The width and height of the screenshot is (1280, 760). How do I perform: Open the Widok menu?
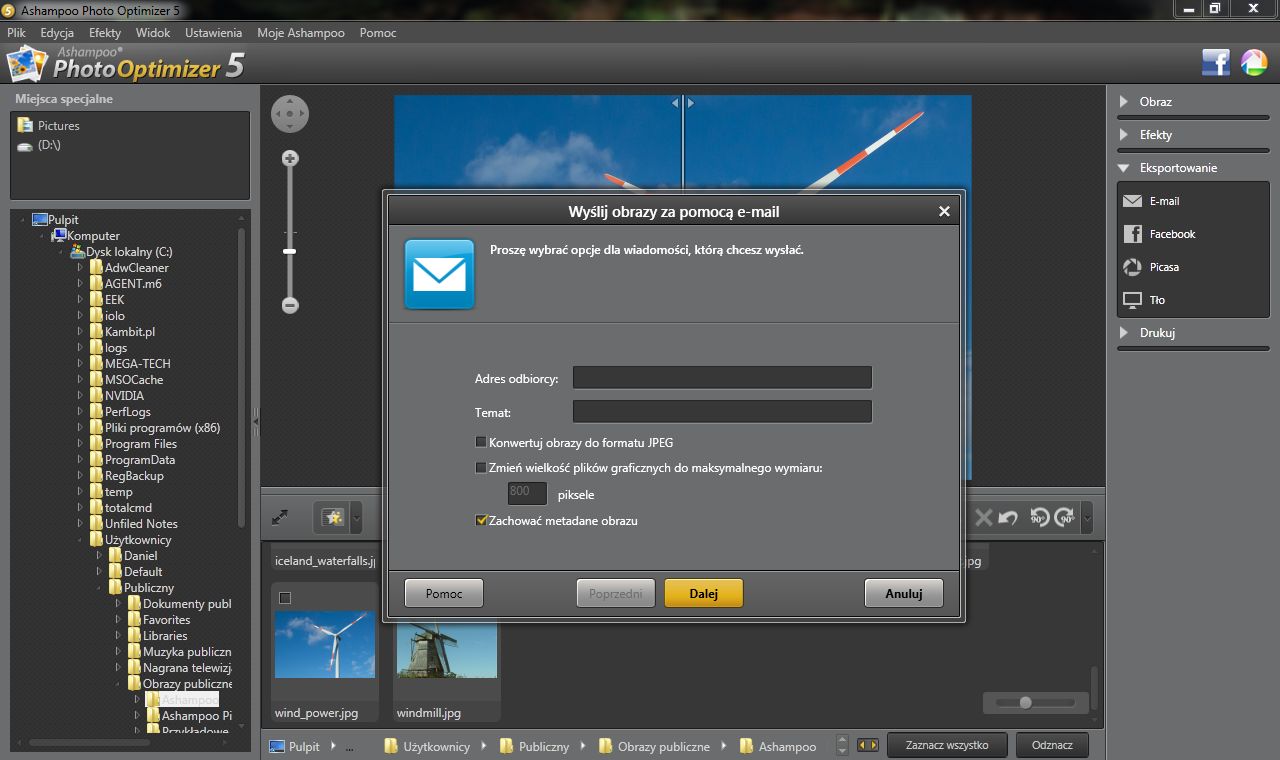153,33
